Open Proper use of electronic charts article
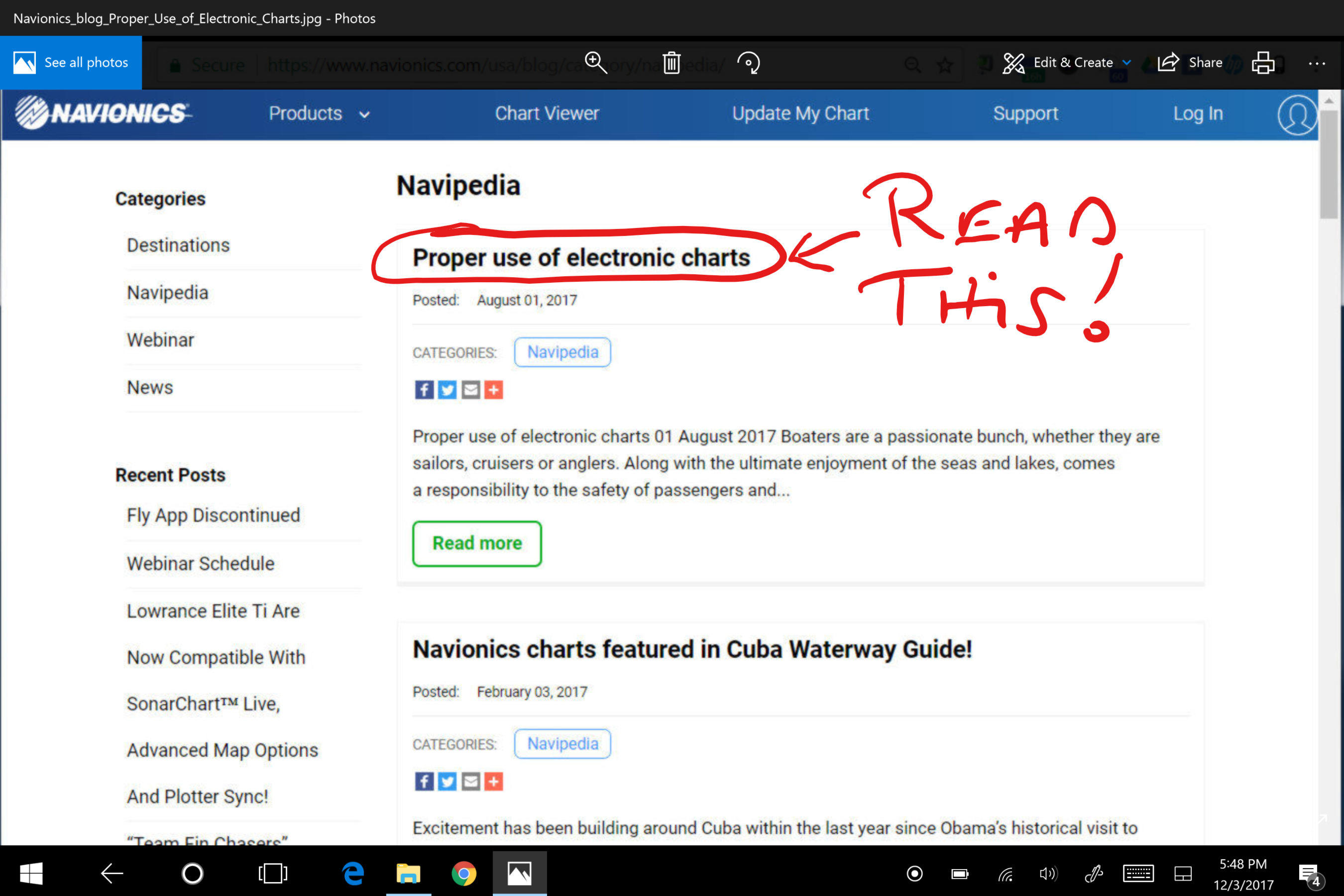Viewport: 1344px width, 896px height. (x=581, y=258)
